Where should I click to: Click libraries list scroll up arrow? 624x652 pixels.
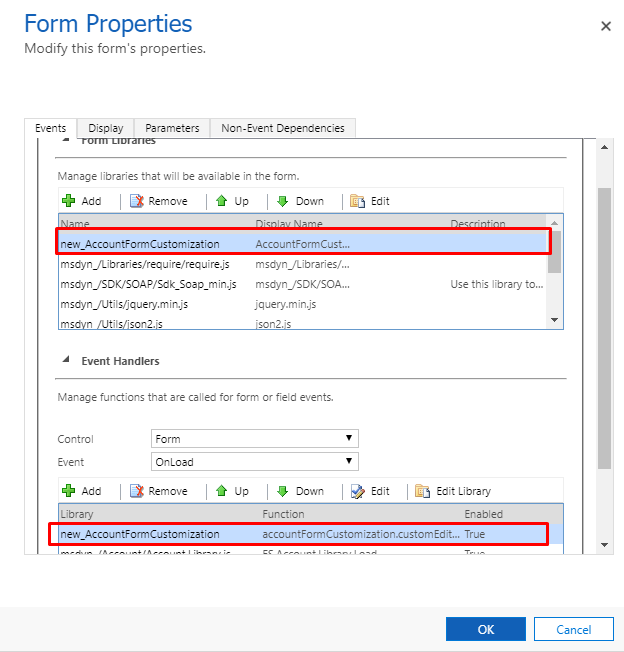pyautogui.click(x=554, y=223)
